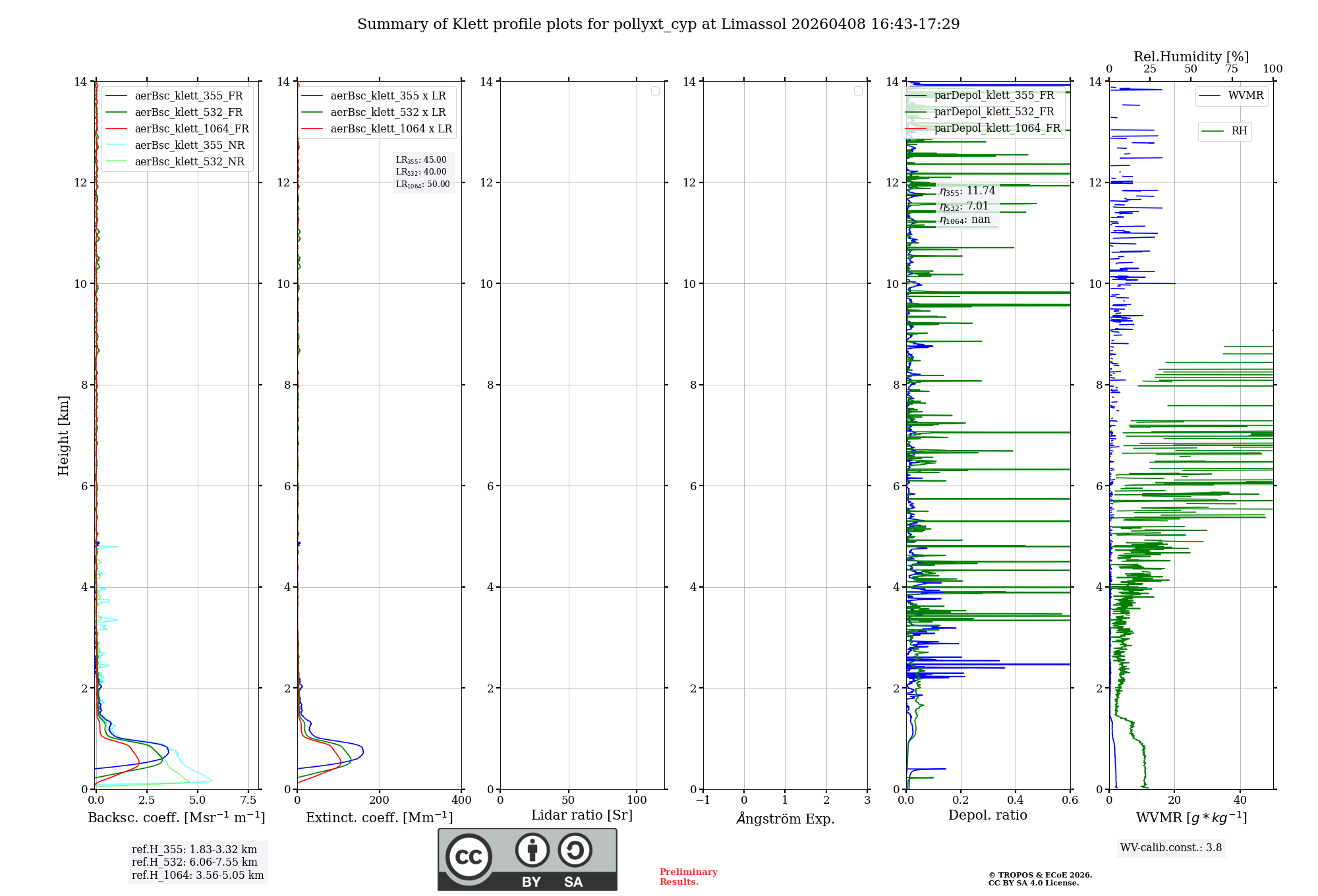Click the parDepol_klett_532_FR legend entry
The image size is (1318, 896).
(x=993, y=112)
